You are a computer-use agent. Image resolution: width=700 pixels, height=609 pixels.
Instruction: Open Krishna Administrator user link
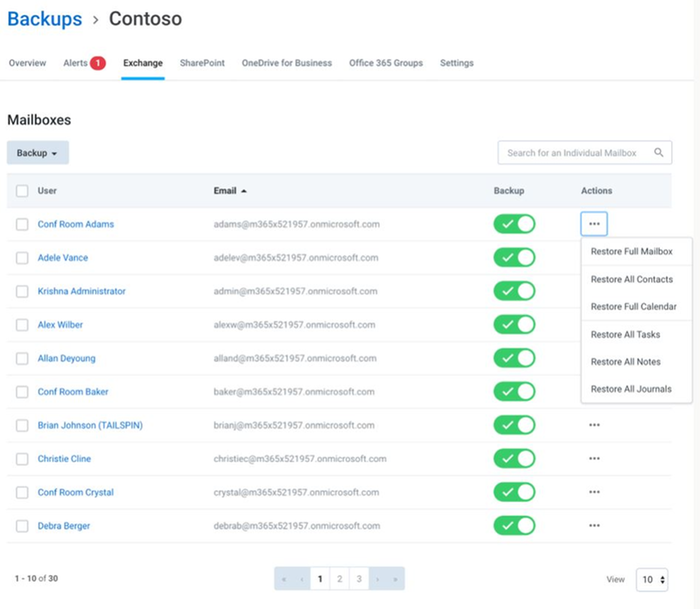click(81, 291)
